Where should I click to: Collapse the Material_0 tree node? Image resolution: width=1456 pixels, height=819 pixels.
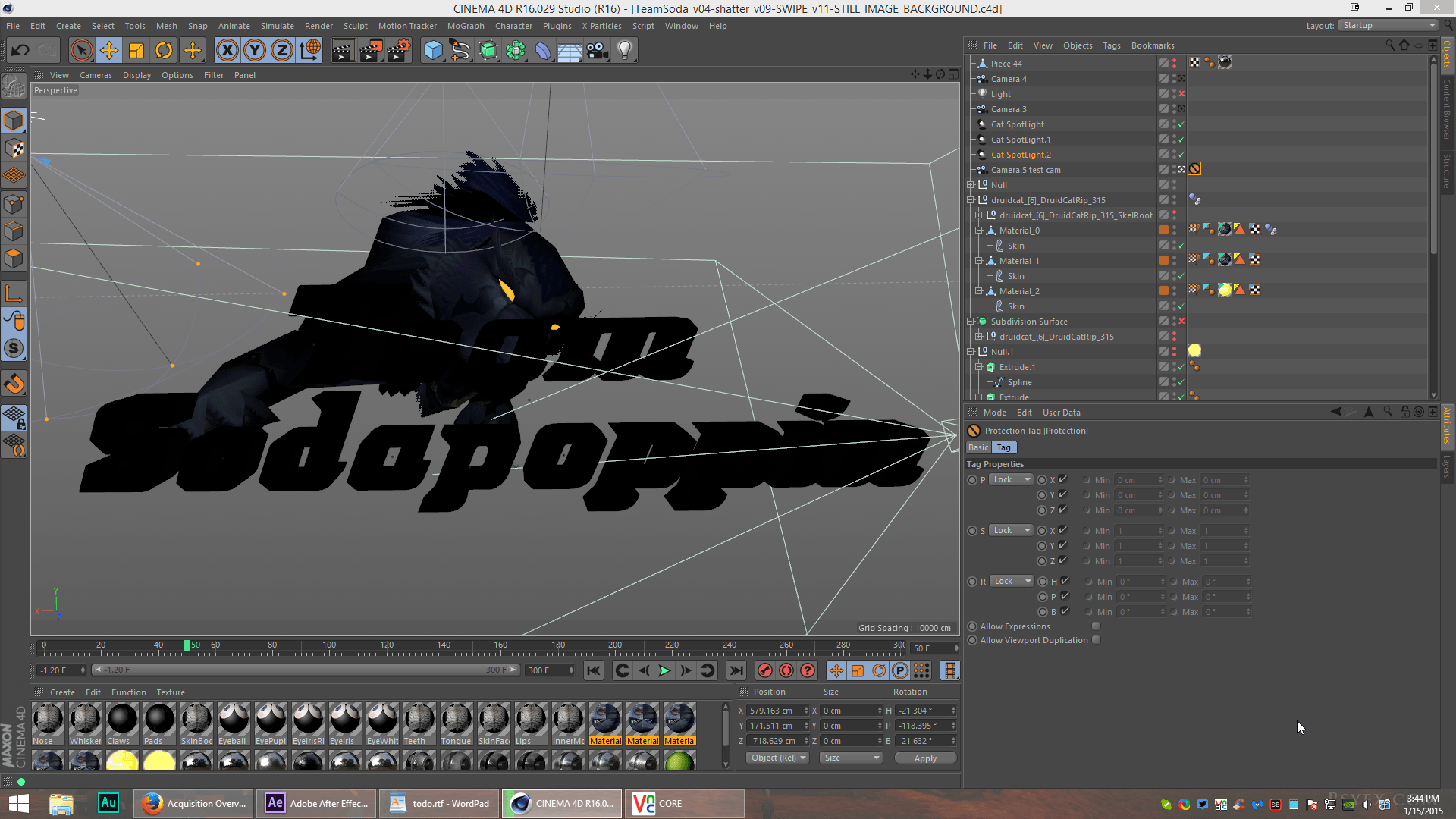(x=979, y=231)
